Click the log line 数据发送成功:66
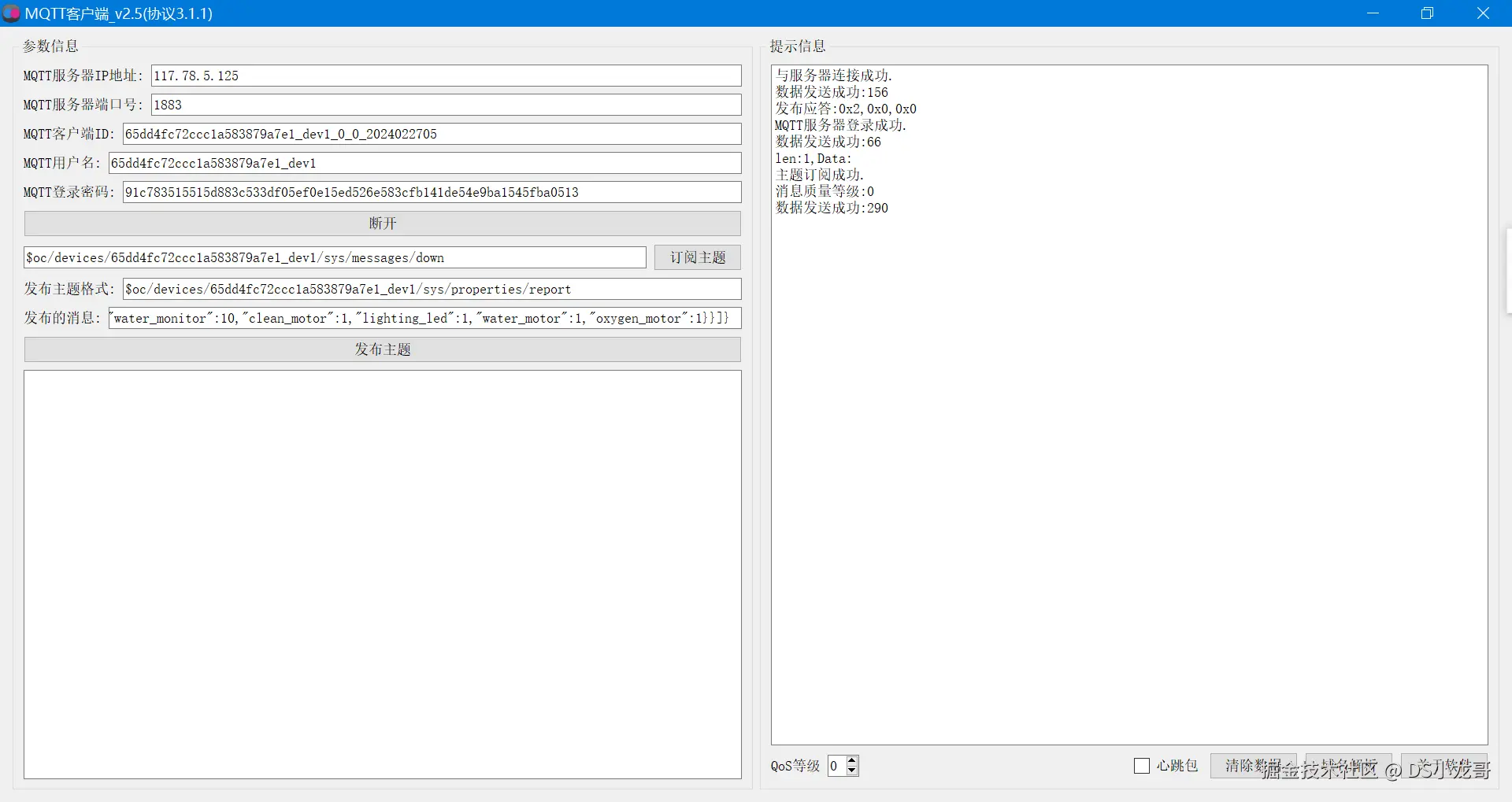Screen dimensions: 1512x802 pyautogui.click(x=828, y=142)
